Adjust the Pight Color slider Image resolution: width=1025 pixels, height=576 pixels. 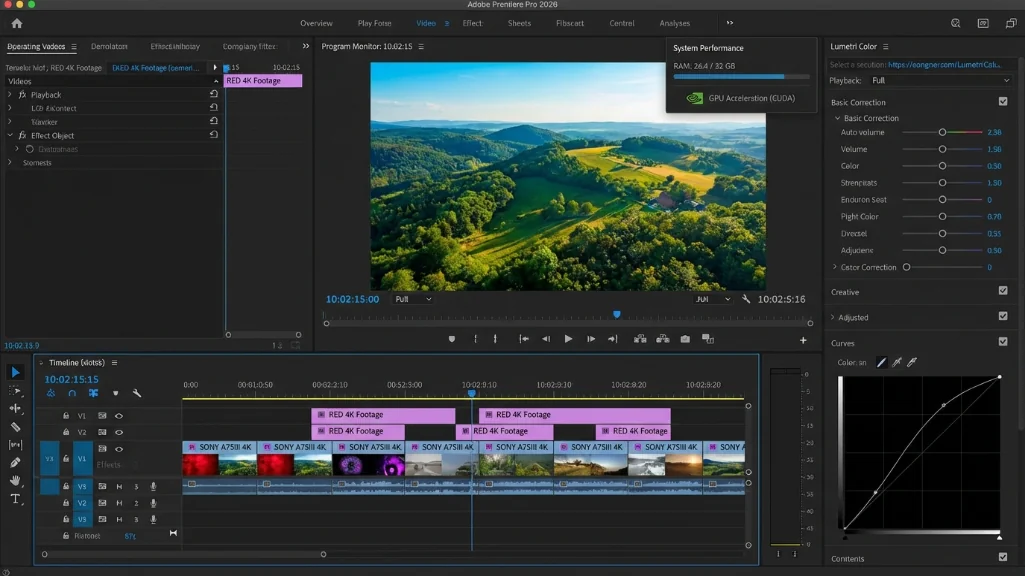[942, 216]
